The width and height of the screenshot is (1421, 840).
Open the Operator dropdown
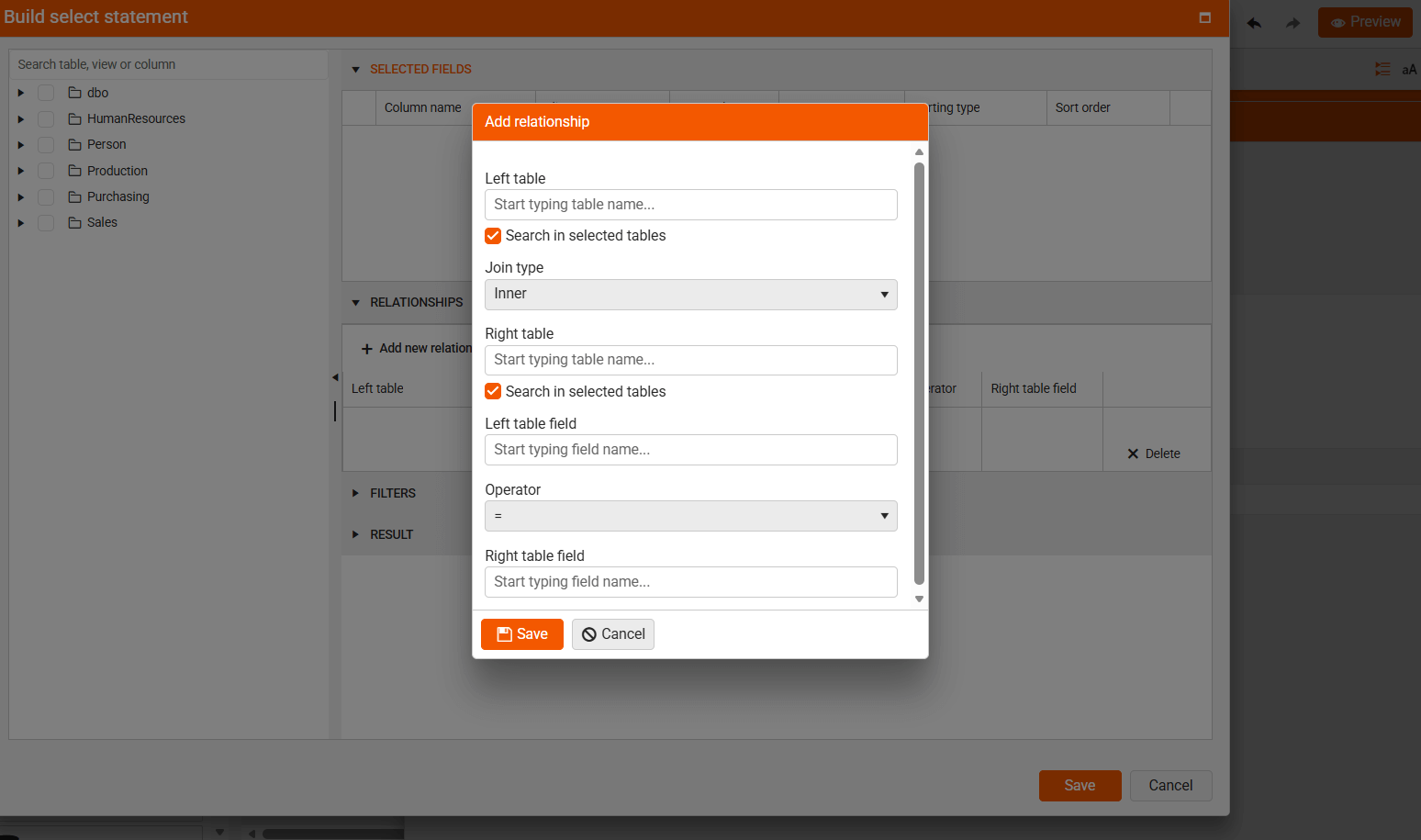(x=690, y=516)
